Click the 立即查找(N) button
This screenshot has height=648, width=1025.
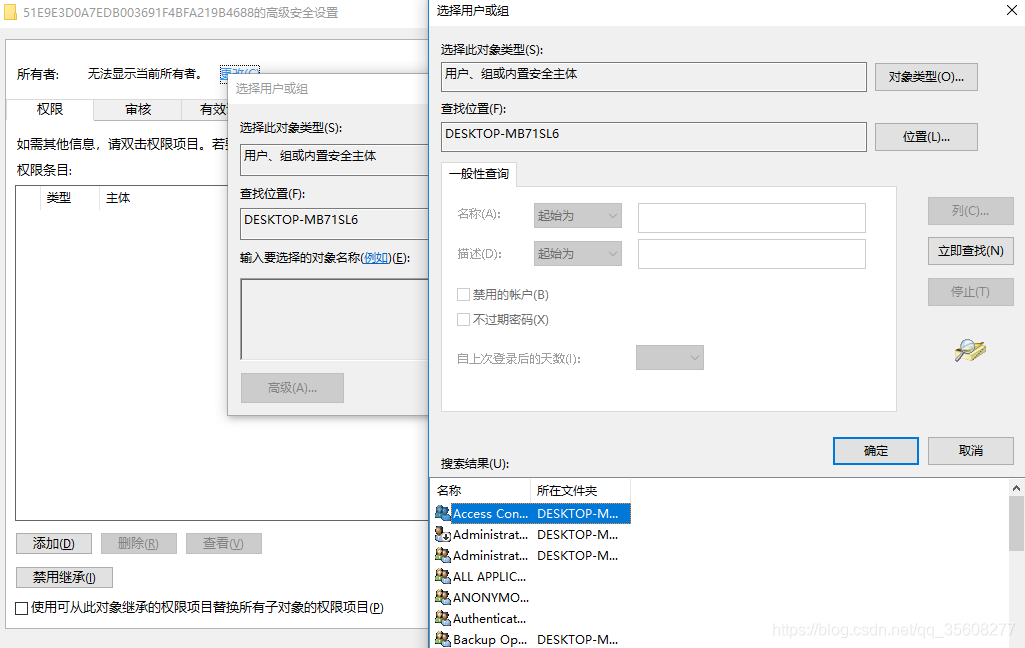click(x=969, y=250)
